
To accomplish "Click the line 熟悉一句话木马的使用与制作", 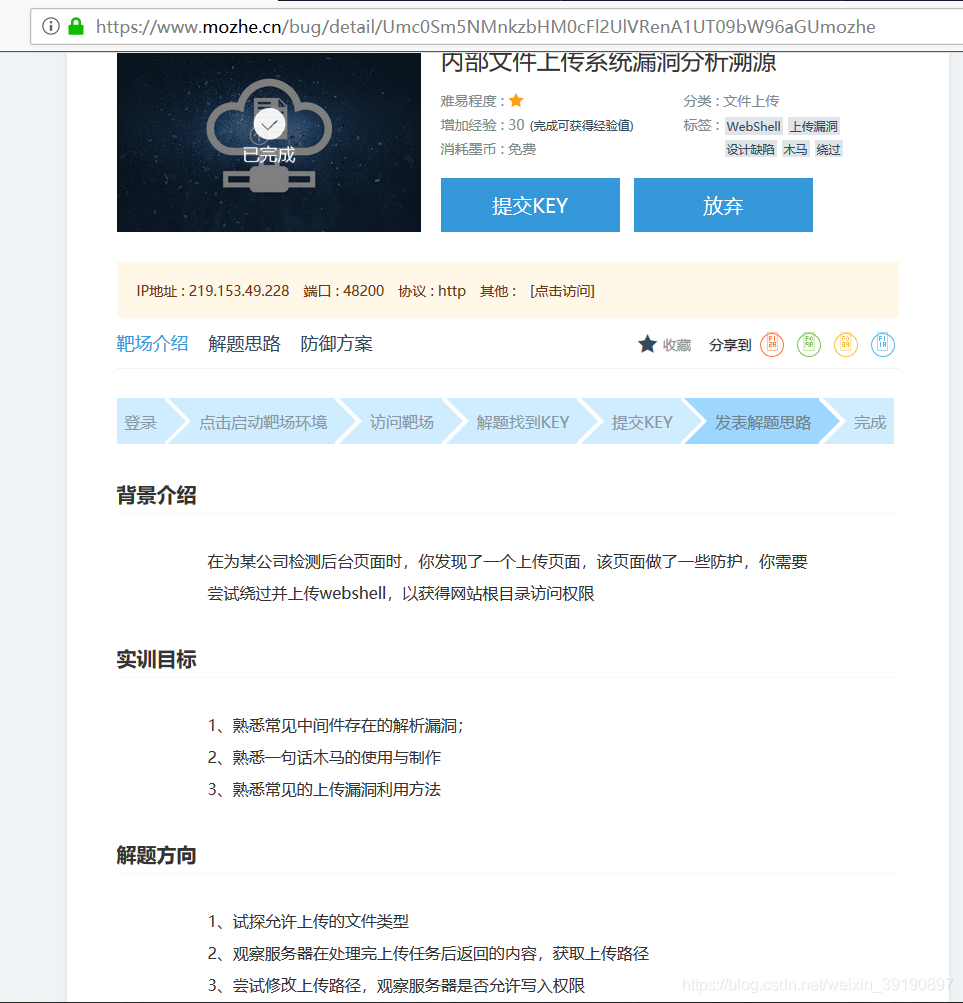I will [337, 757].
